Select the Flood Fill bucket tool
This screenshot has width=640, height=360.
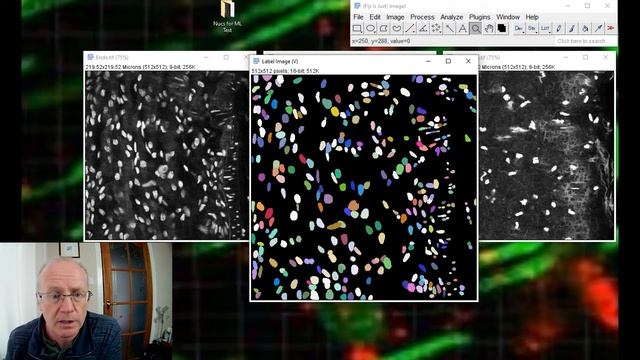click(x=584, y=28)
